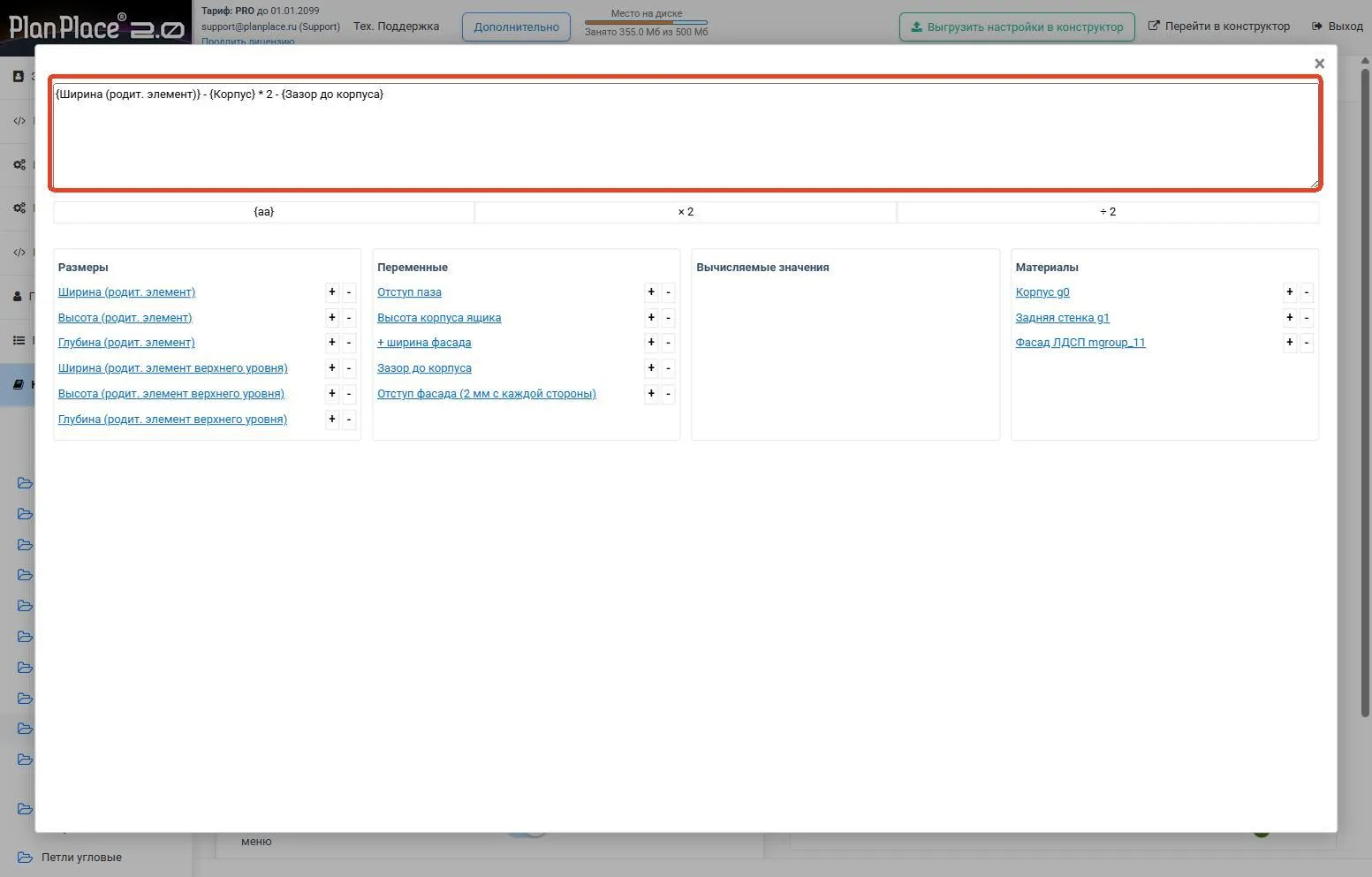Screen dimensions: 1372x877
Task: Close the formula editor dialog
Action: [x=1319, y=64]
